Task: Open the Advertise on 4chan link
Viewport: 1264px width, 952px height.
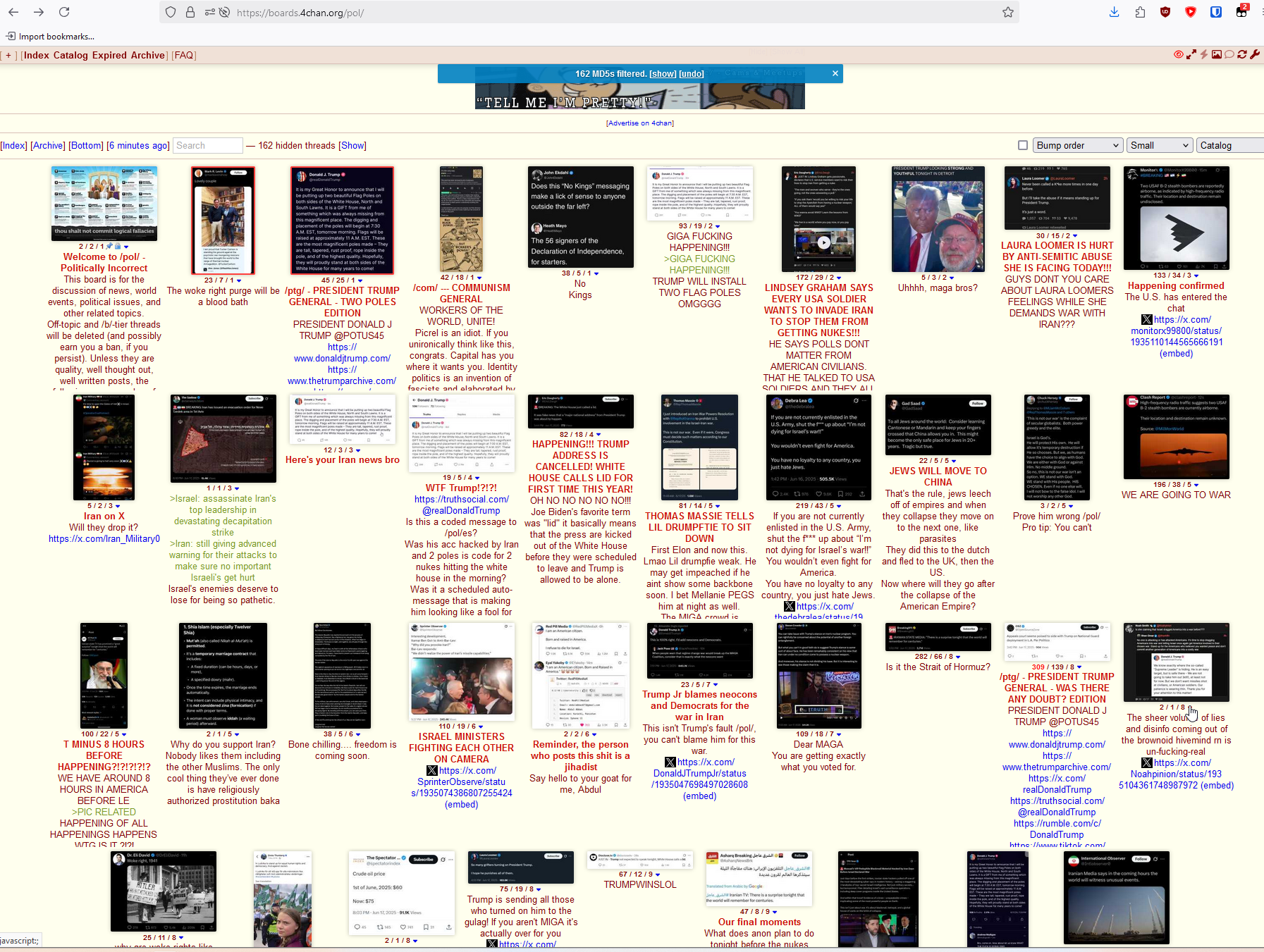Action: [x=640, y=123]
